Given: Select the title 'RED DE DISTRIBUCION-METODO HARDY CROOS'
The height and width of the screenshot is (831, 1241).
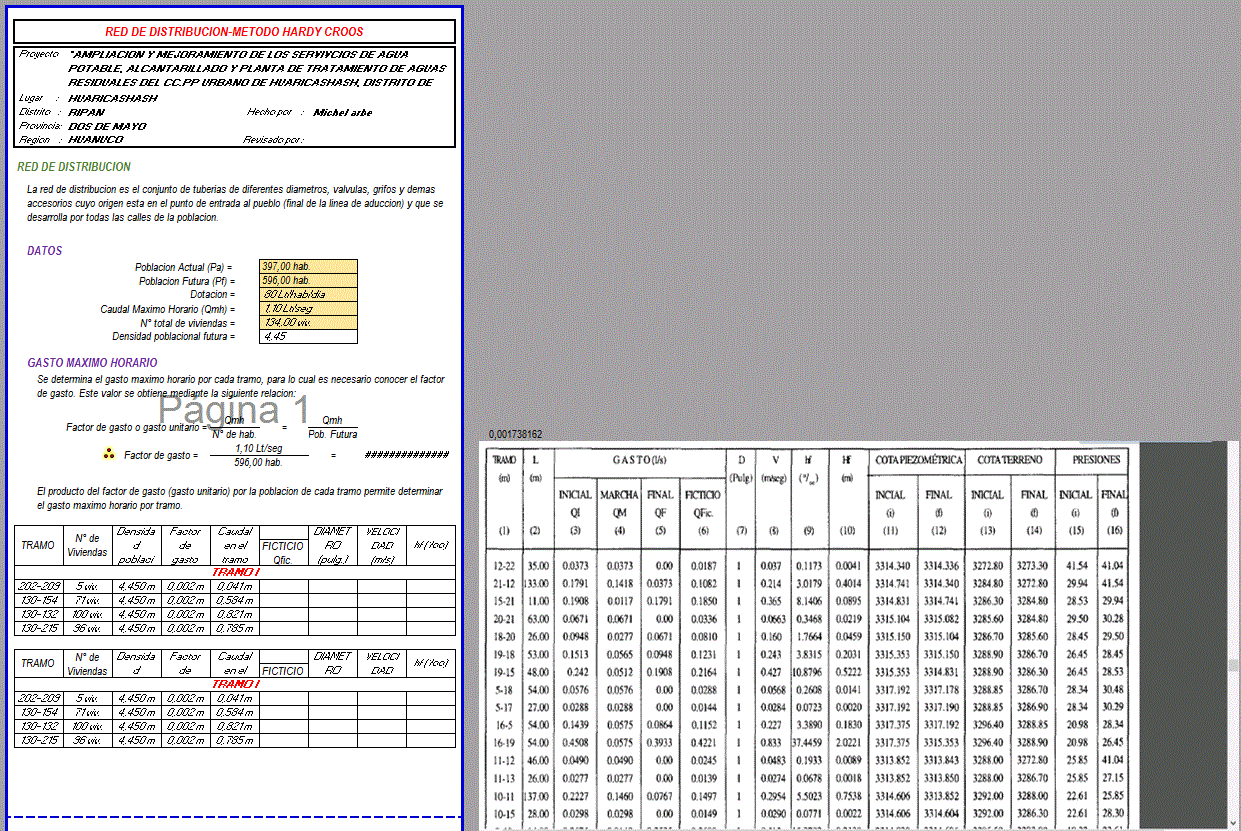Looking at the screenshot, I should pyautogui.click(x=234, y=32).
